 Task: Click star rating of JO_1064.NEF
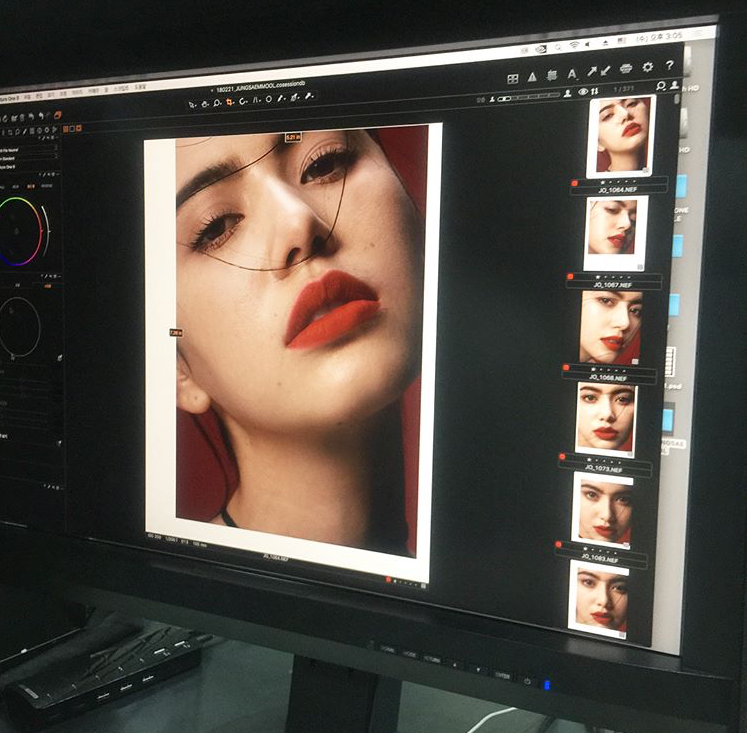pos(618,182)
